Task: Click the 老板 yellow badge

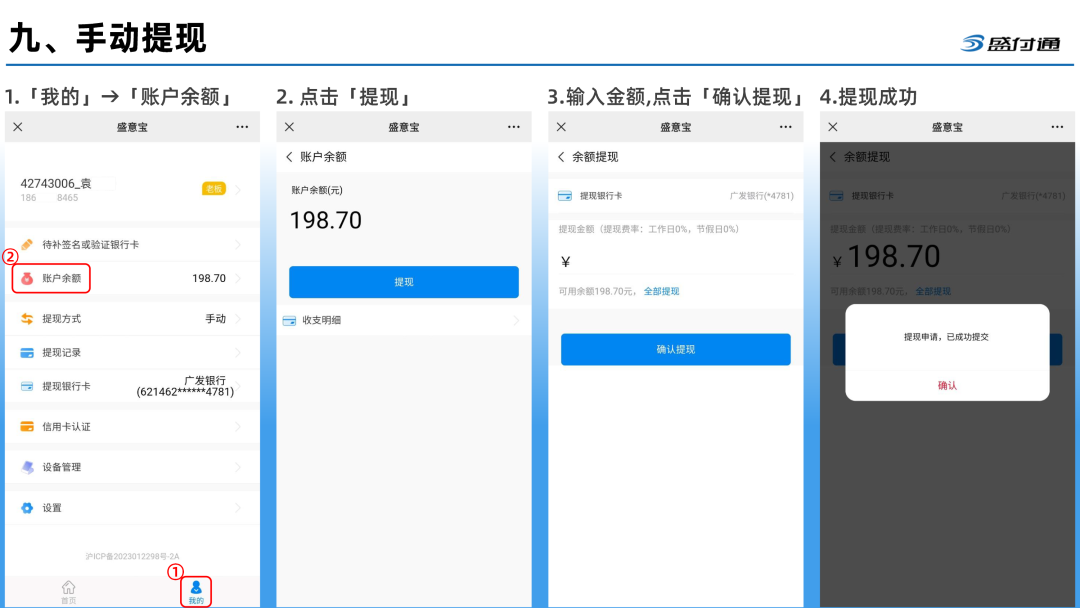Action: point(214,189)
